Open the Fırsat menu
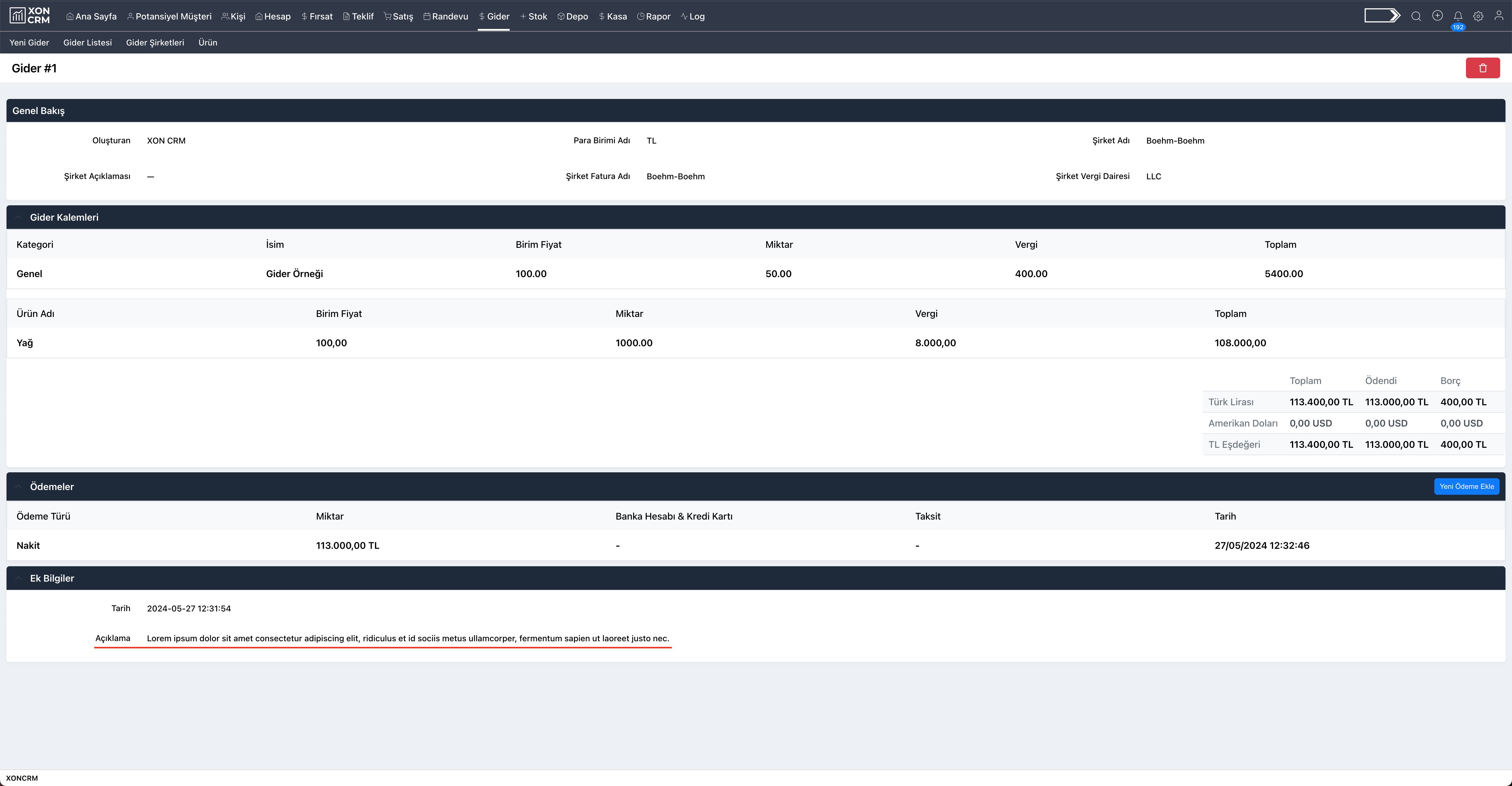Viewport: 1512px width, 786px height. coord(317,17)
